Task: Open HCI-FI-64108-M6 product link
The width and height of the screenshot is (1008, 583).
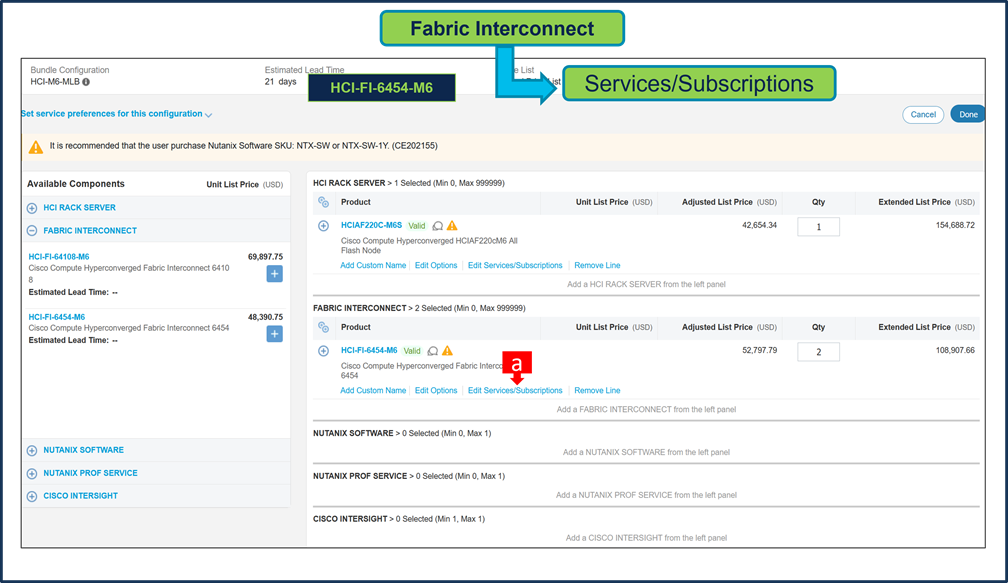Action: (59, 256)
